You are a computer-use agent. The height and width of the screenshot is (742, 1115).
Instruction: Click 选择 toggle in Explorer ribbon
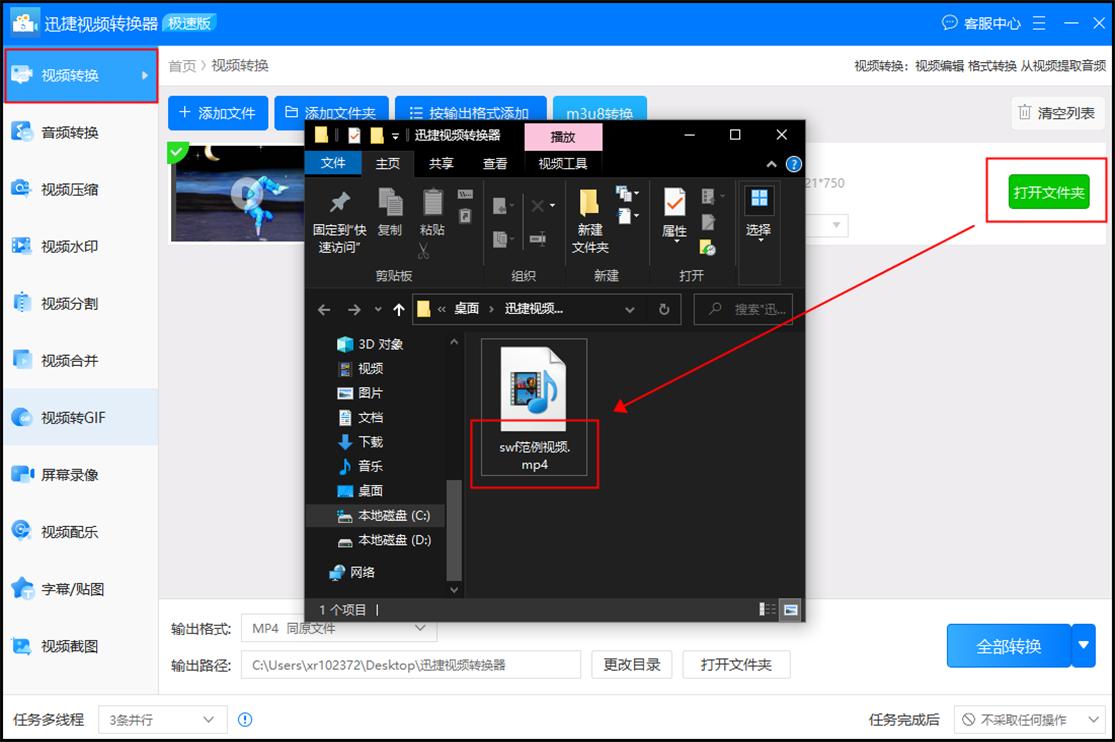pyautogui.click(x=758, y=216)
